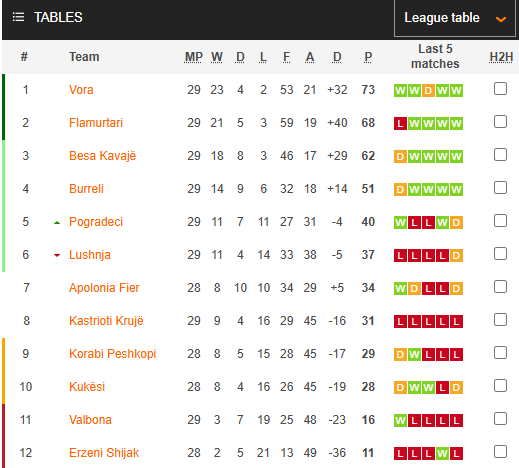Screen dimensions: 519x468
Task: Select the P points column header
Action: point(368,57)
